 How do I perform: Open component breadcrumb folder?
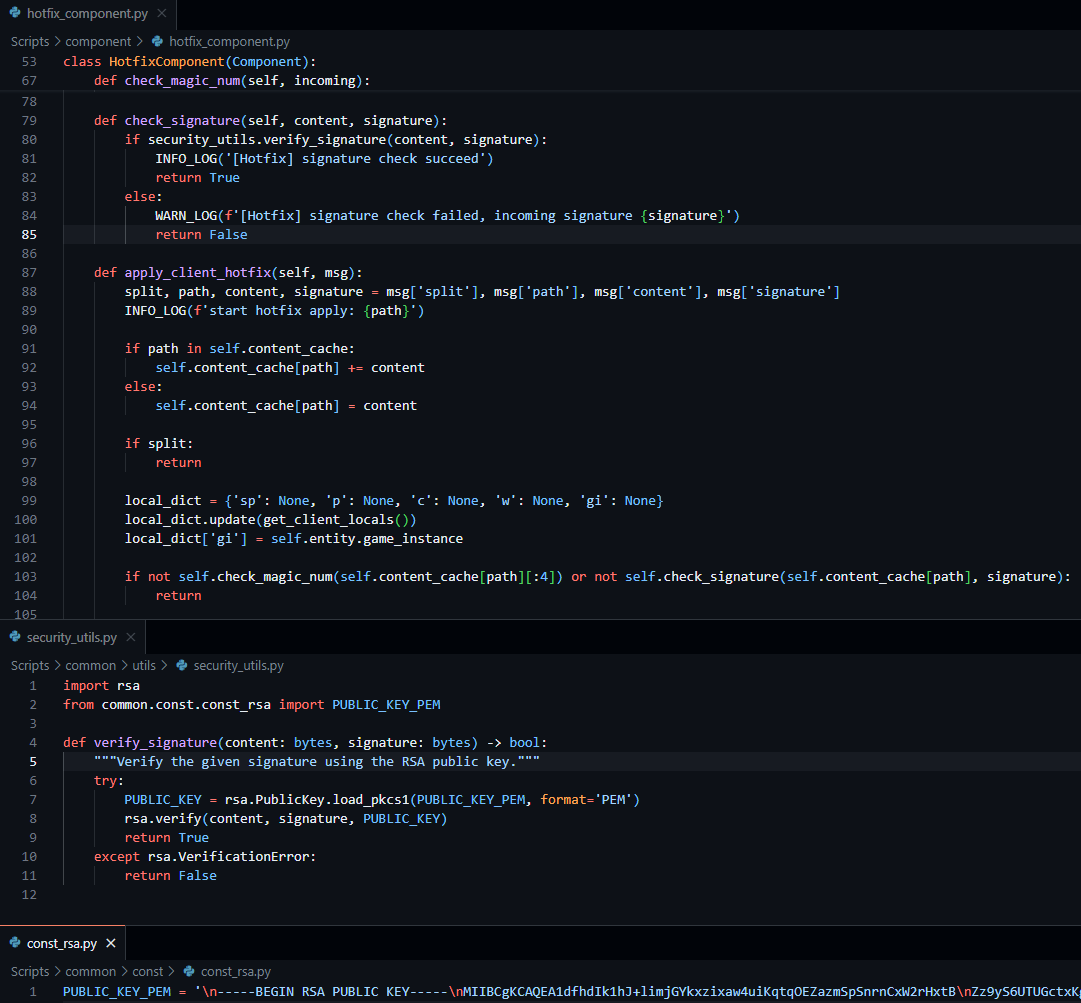pyautogui.click(x=98, y=41)
